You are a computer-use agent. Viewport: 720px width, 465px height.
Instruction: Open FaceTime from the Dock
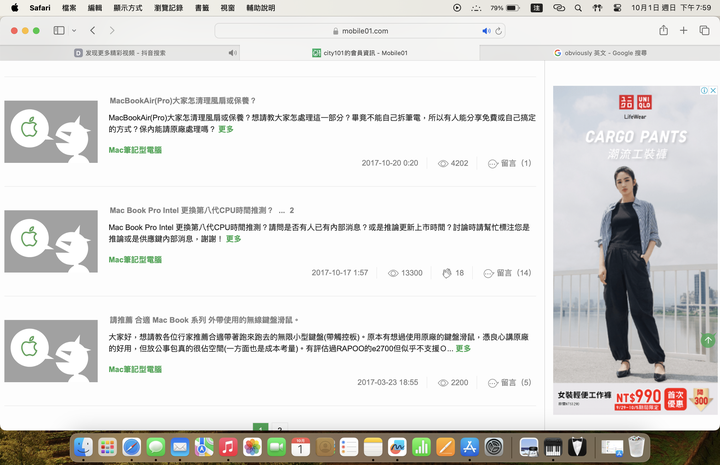click(x=276, y=447)
